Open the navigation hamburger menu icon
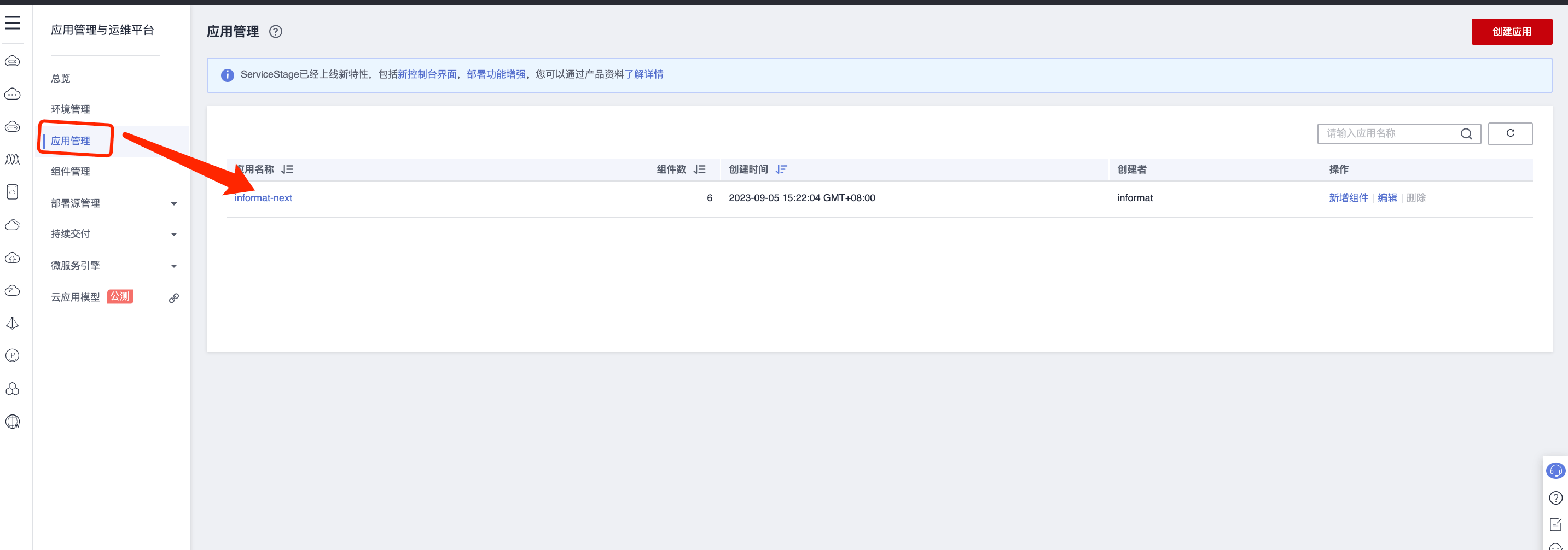Viewport: 1568px width, 550px height. coord(13,22)
